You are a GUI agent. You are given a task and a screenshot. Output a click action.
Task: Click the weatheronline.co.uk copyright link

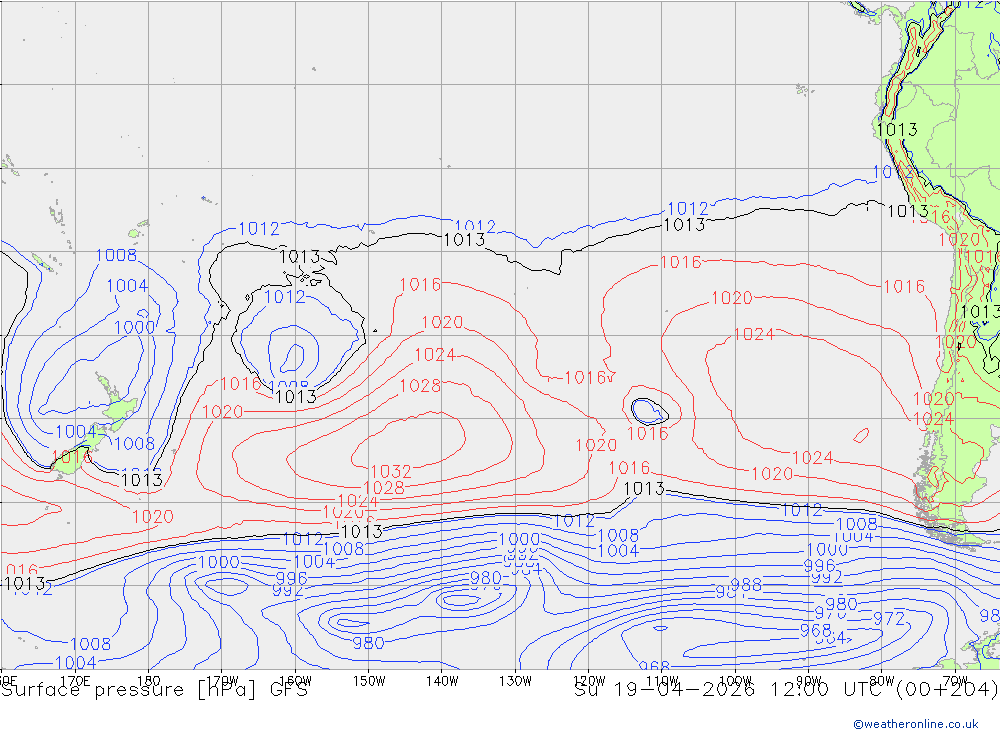pos(916,723)
